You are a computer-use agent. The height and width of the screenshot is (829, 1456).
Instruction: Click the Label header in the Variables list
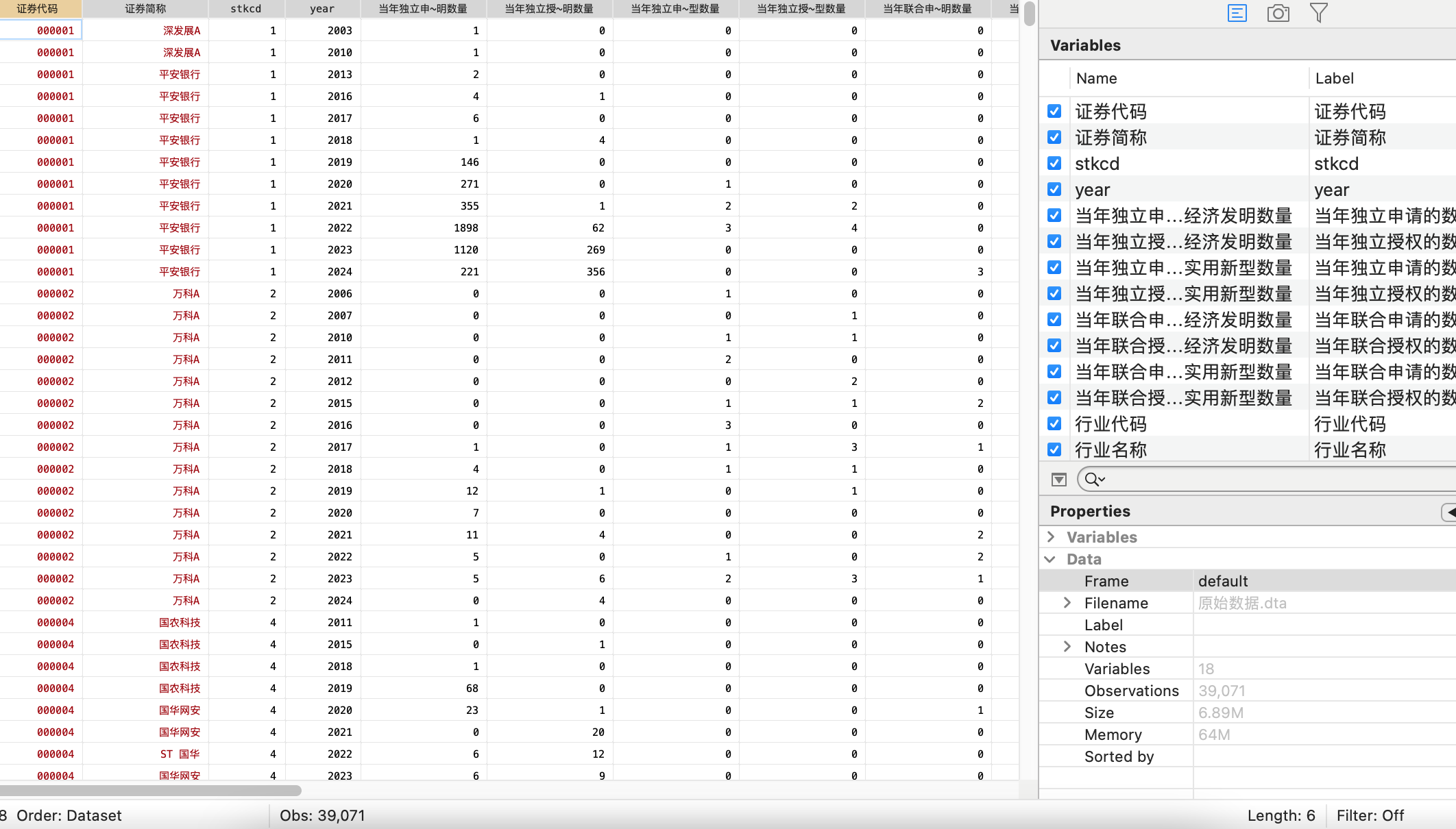click(1334, 79)
